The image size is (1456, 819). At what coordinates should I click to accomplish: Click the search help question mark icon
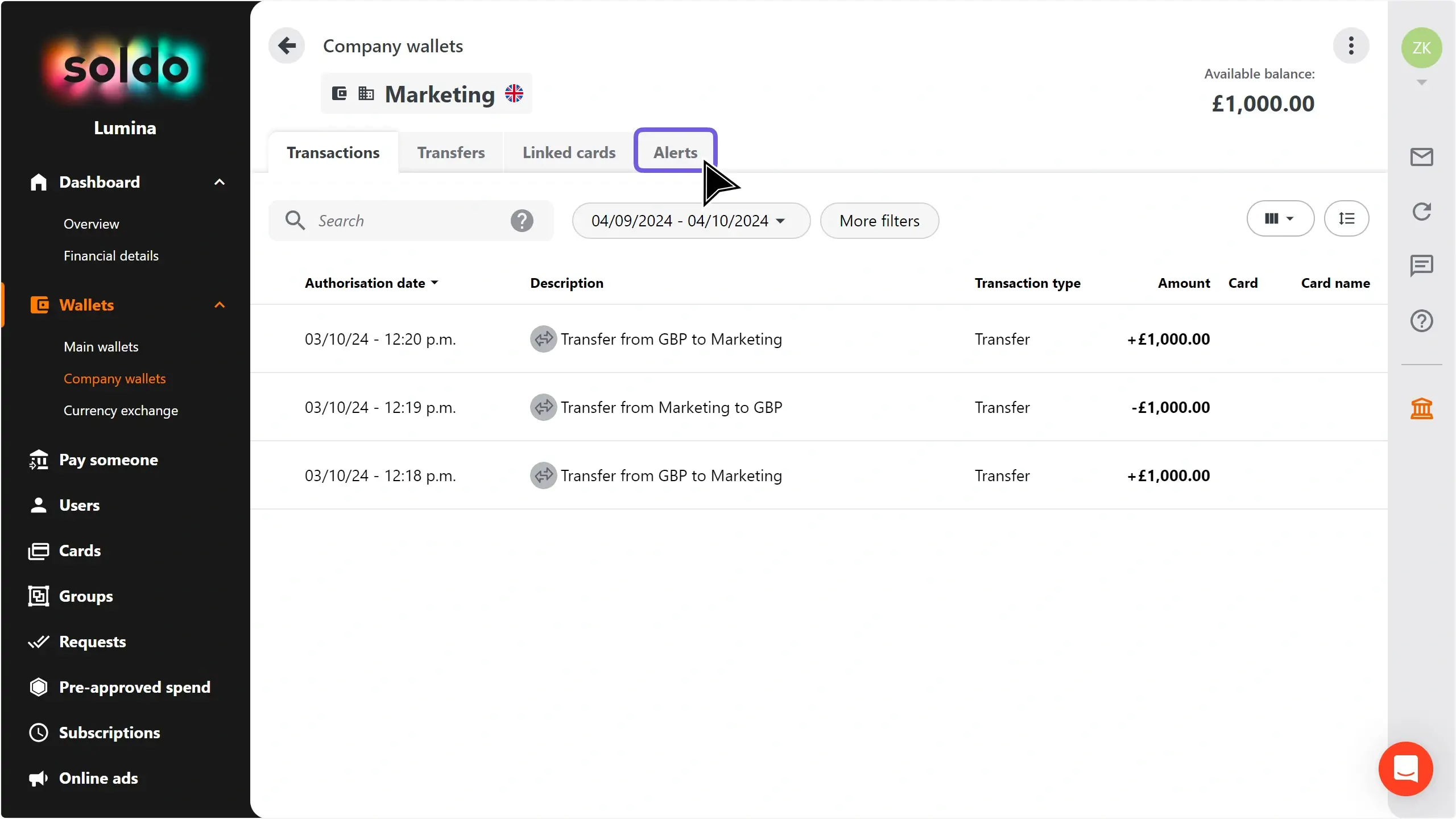pos(522,221)
